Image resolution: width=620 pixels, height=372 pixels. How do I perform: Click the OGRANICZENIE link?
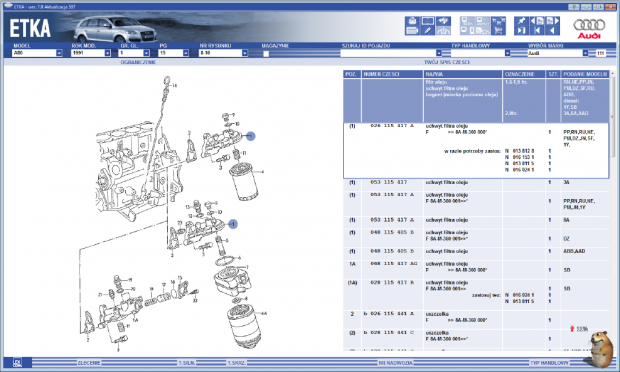138,62
